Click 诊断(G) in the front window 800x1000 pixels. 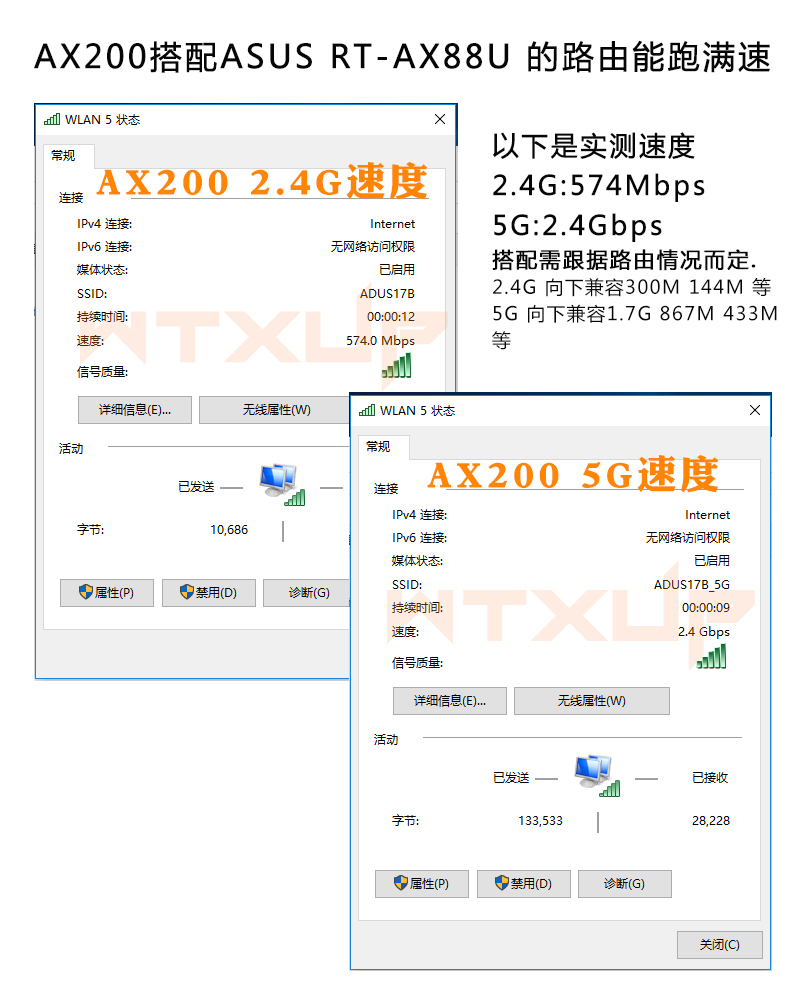point(625,883)
